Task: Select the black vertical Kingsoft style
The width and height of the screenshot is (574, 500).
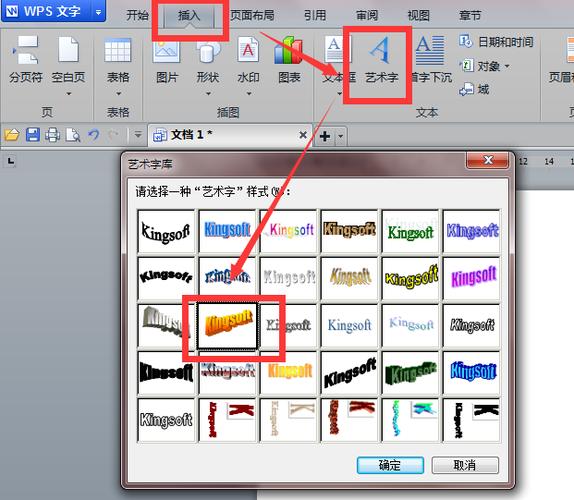Action: (472, 420)
